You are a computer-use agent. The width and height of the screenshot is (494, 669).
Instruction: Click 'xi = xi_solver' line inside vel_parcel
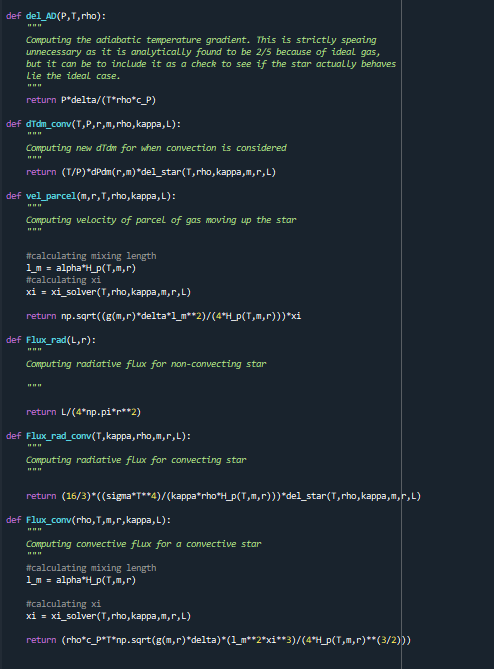[x=108, y=292]
